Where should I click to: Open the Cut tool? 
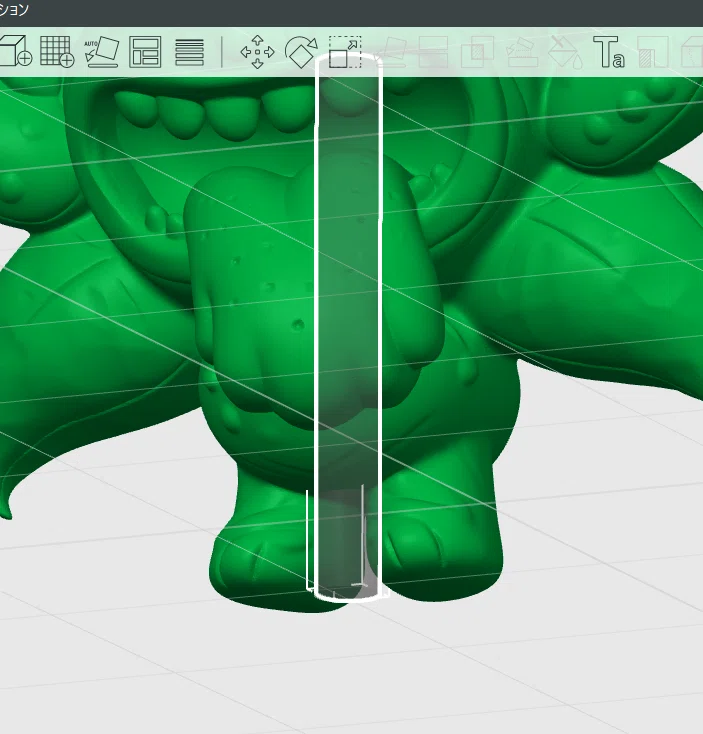pyautogui.click(x=433, y=51)
